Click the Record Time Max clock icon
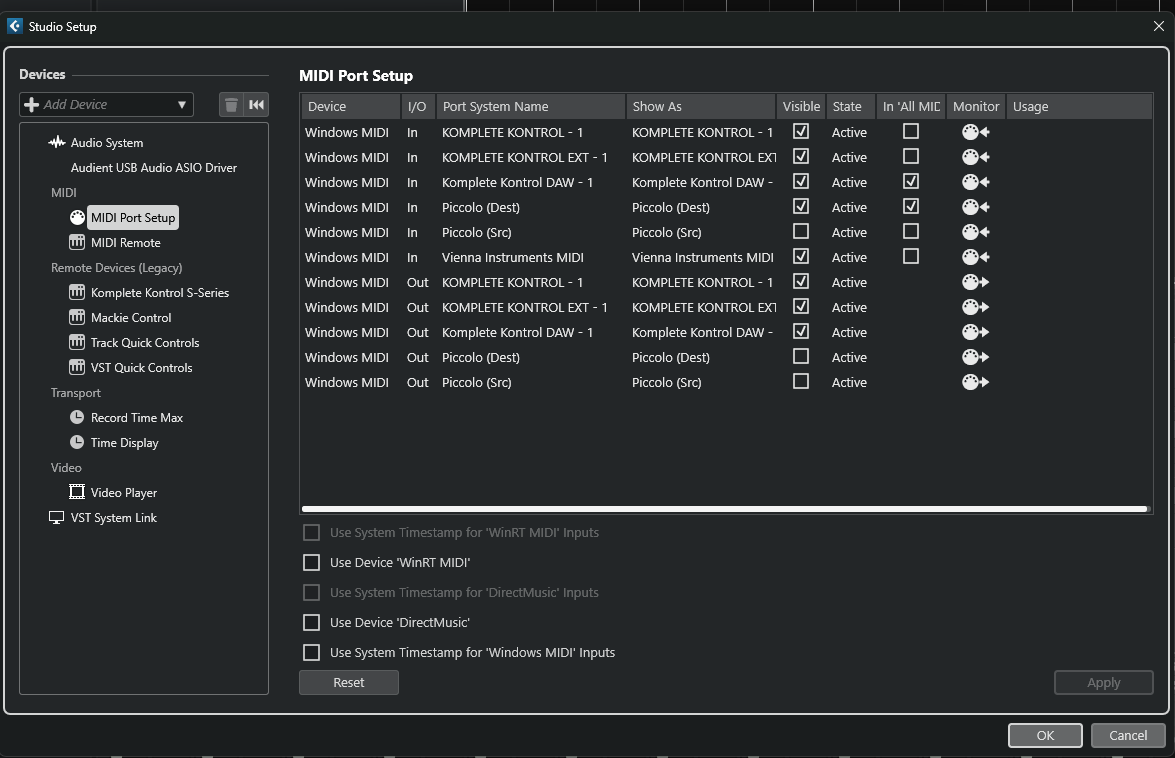This screenshot has height=758, width=1175. tap(77, 418)
